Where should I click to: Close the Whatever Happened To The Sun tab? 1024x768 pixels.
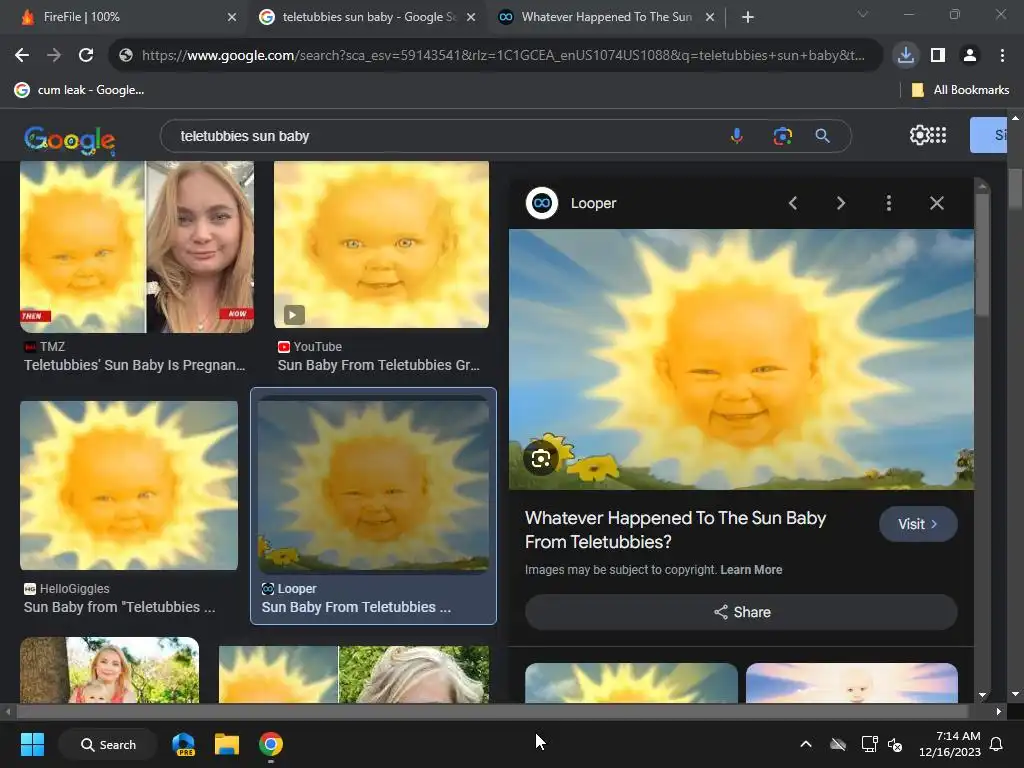click(710, 17)
